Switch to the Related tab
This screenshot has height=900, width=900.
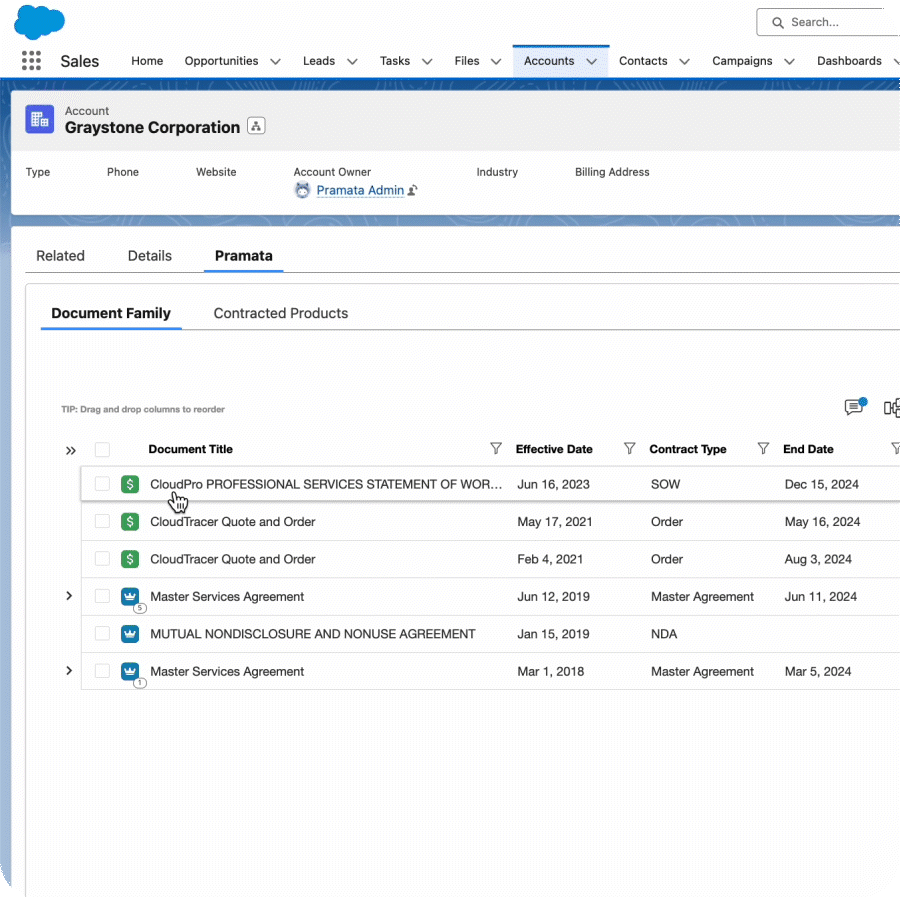pyautogui.click(x=60, y=255)
